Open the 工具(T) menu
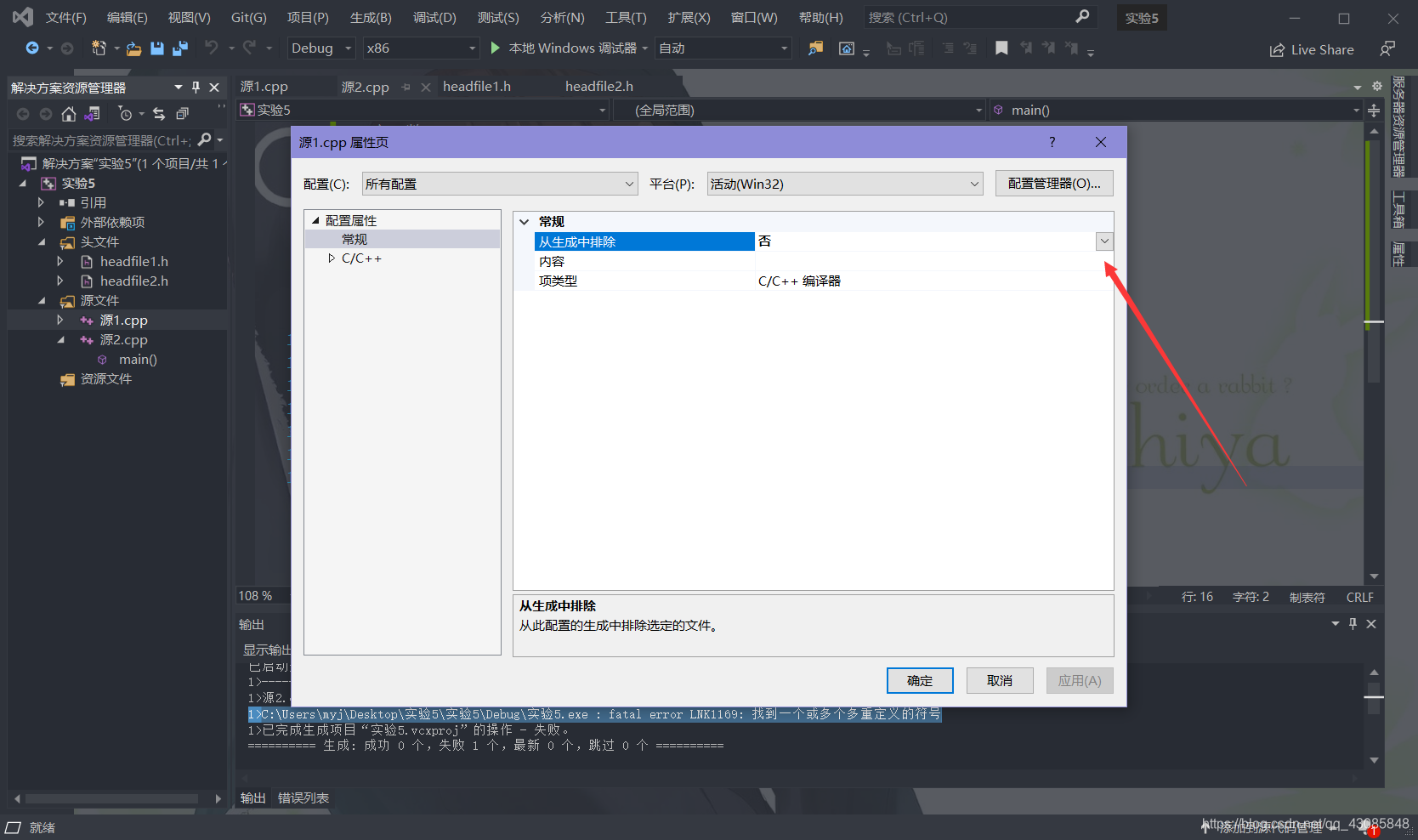The width and height of the screenshot is (1418, 840). (626, 18)
